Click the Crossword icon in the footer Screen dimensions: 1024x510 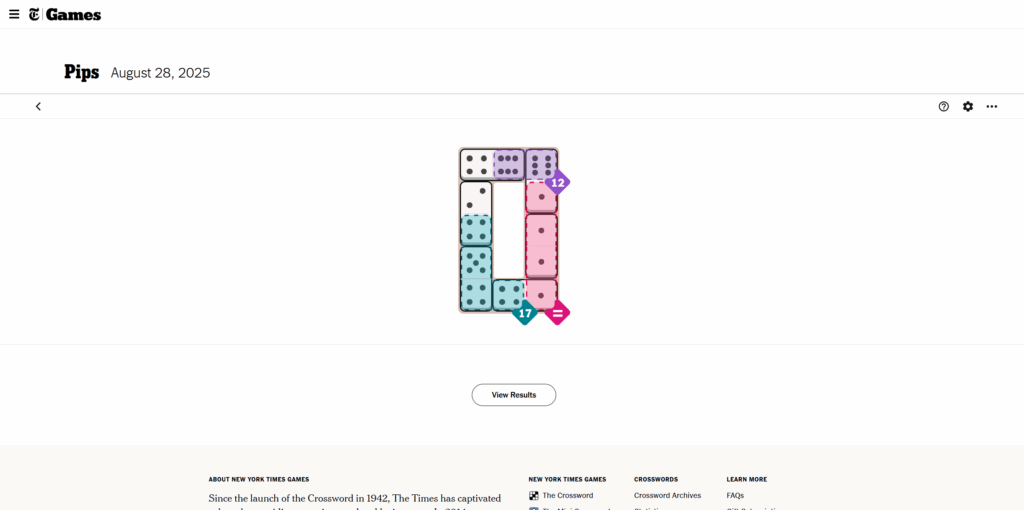click(x=534, y=495)
